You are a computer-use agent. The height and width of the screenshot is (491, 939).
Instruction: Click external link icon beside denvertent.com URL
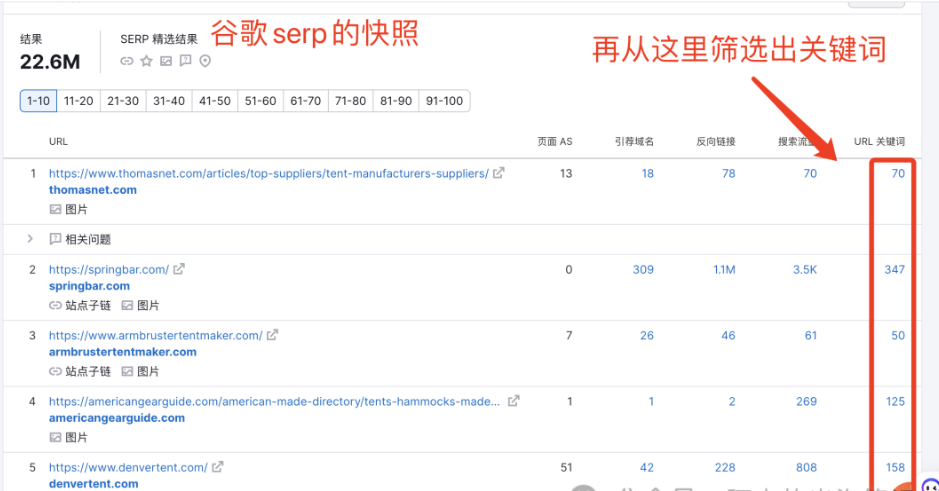click(x=217, y=467)
